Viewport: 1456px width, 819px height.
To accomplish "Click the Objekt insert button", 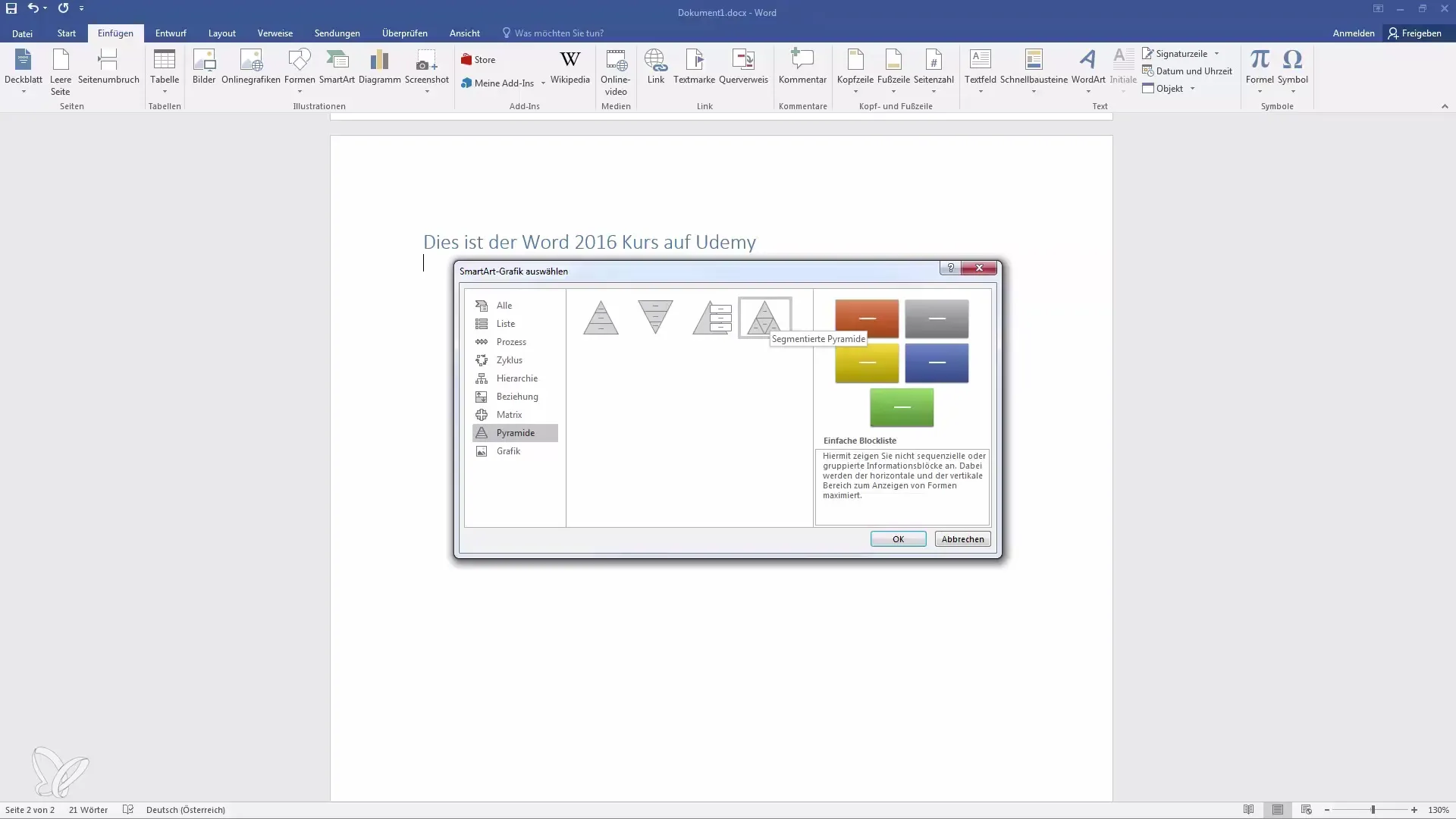I will pyautogui.click(x=1163, y=89).
